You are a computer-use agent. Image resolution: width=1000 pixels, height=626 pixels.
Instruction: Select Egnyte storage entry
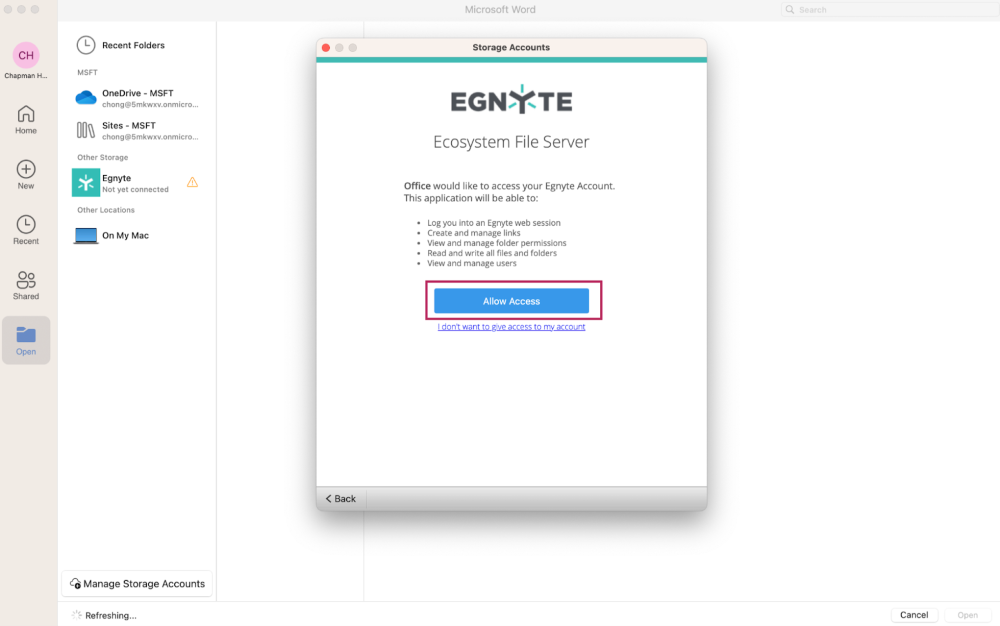tap(138, 183)
